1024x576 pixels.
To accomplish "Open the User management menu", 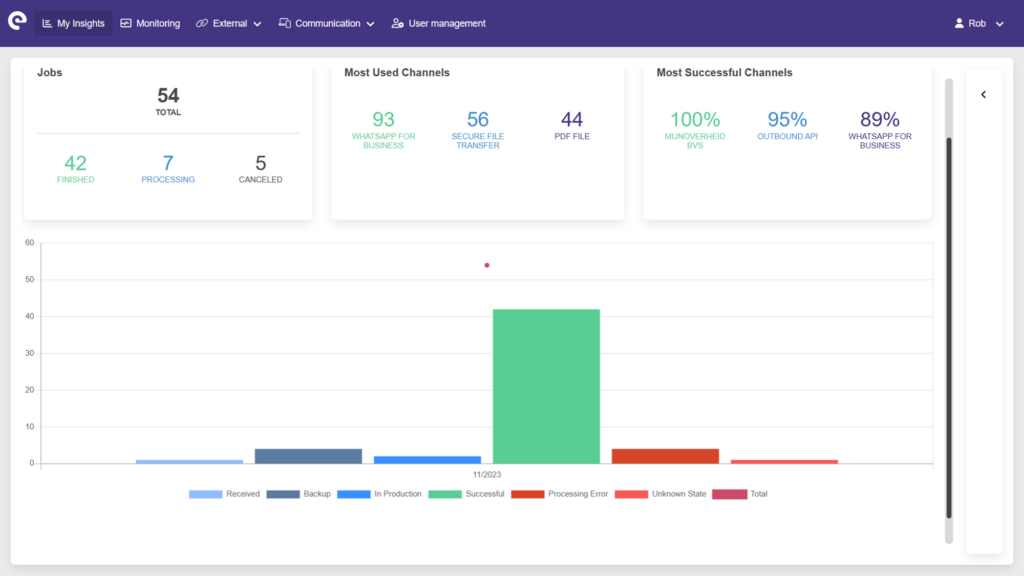I will [x=447, y=23].
